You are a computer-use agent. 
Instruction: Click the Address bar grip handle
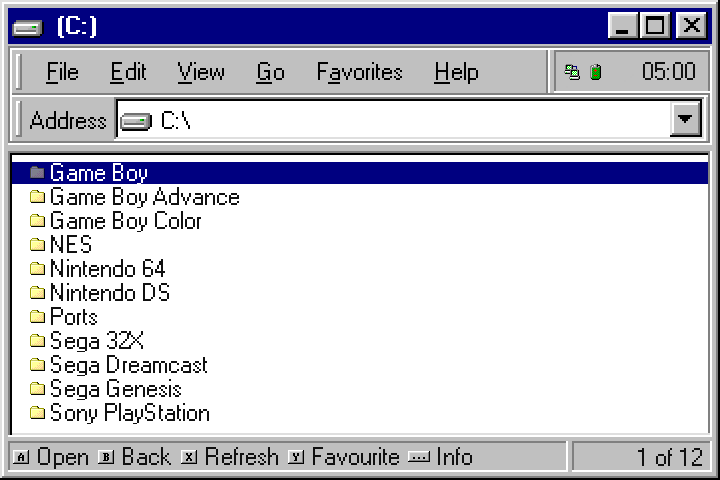pyautogui.click(x=18, y=119)
